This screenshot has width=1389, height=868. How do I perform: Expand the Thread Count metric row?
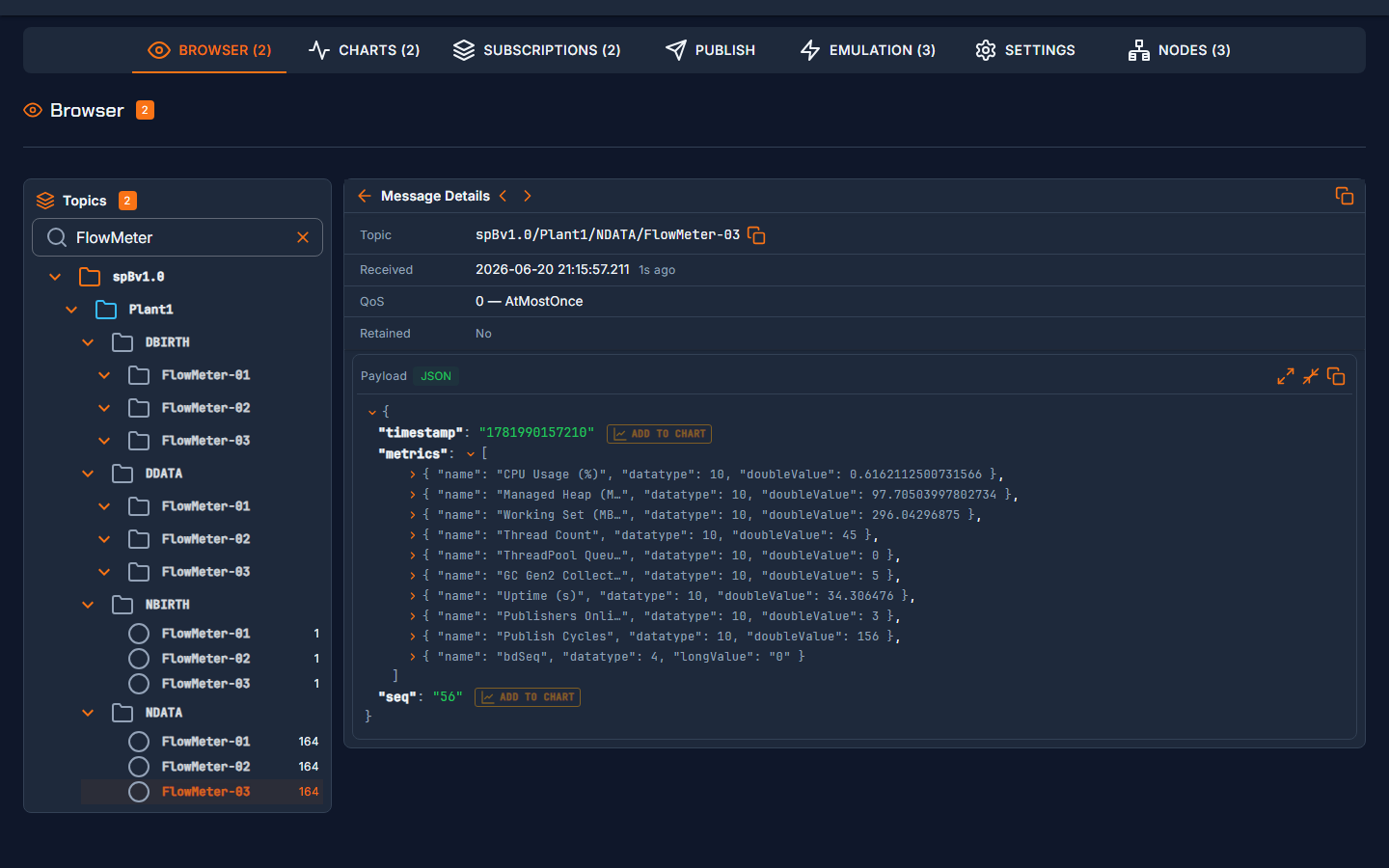click(x=413, y=535)
